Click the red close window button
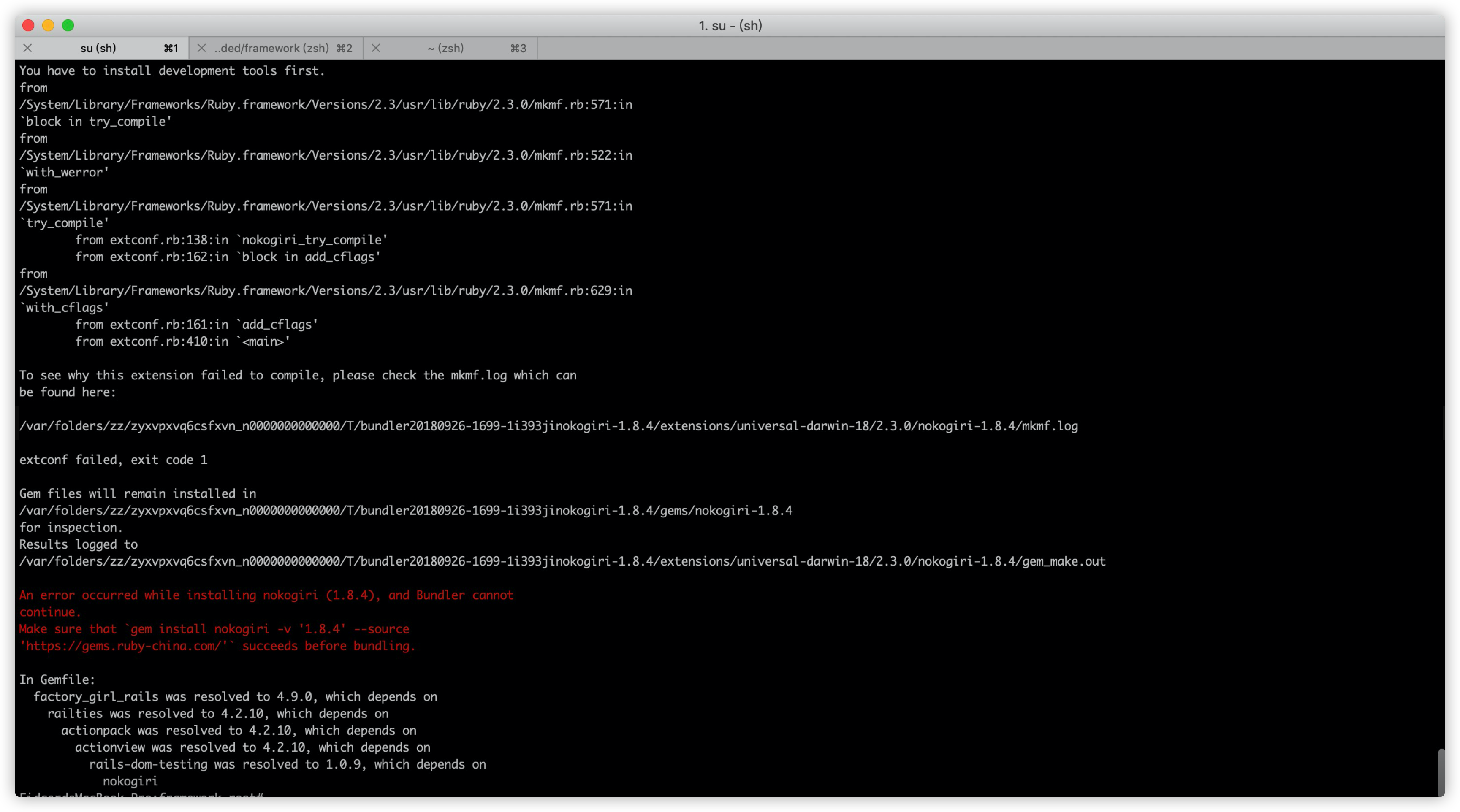The image size is (1460, 812). click(28, 25)
